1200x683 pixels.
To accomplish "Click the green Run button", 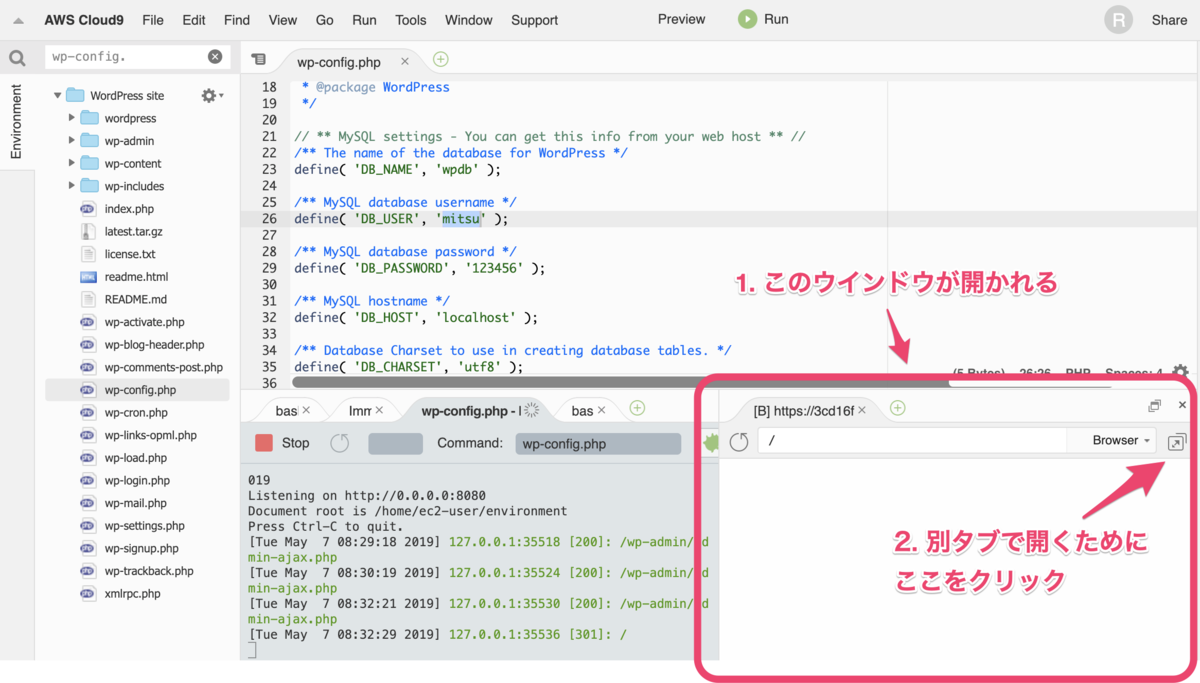I will click(764, 19).
